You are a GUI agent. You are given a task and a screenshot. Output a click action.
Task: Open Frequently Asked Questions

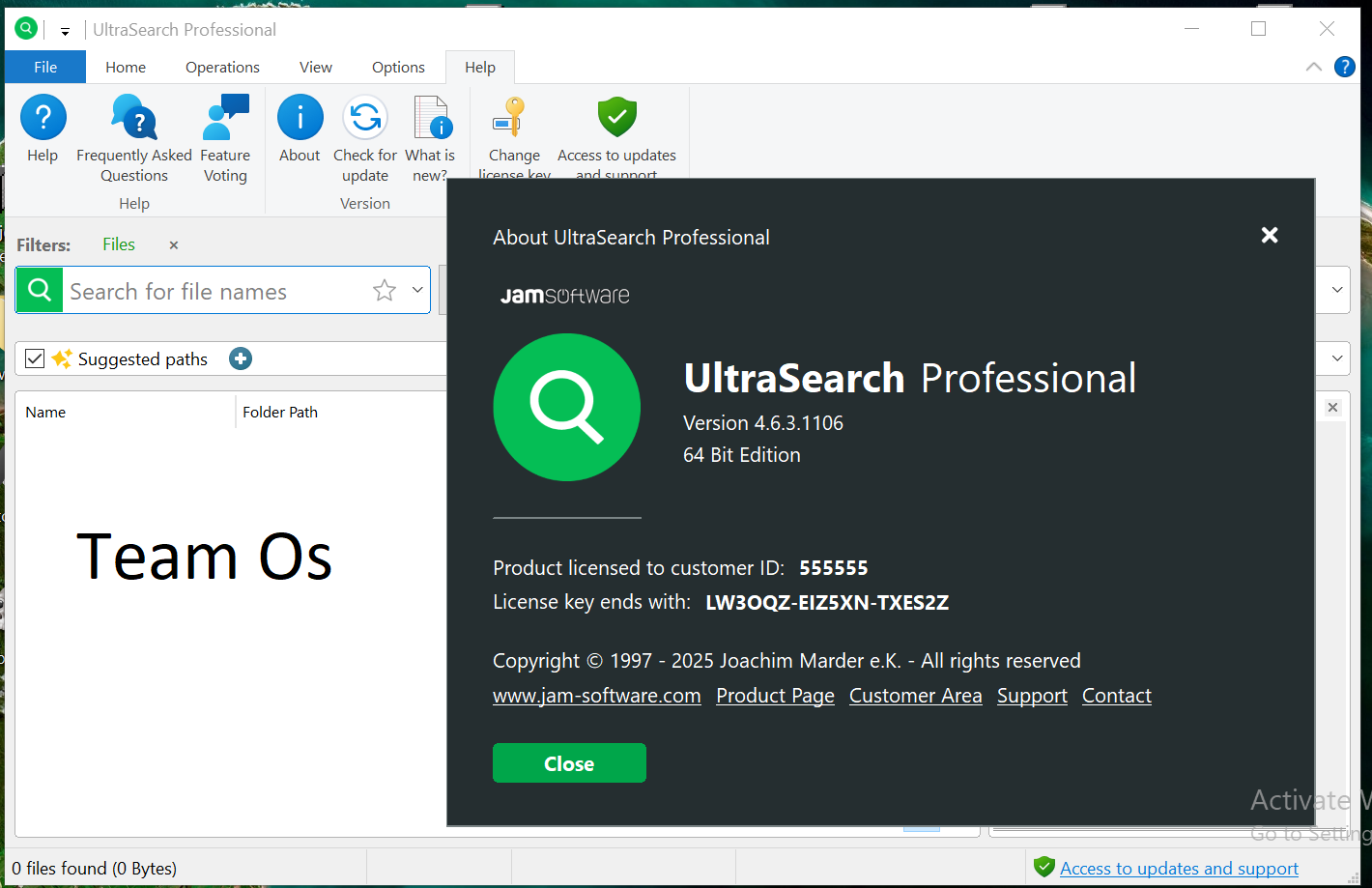click(x=134, y=139)
